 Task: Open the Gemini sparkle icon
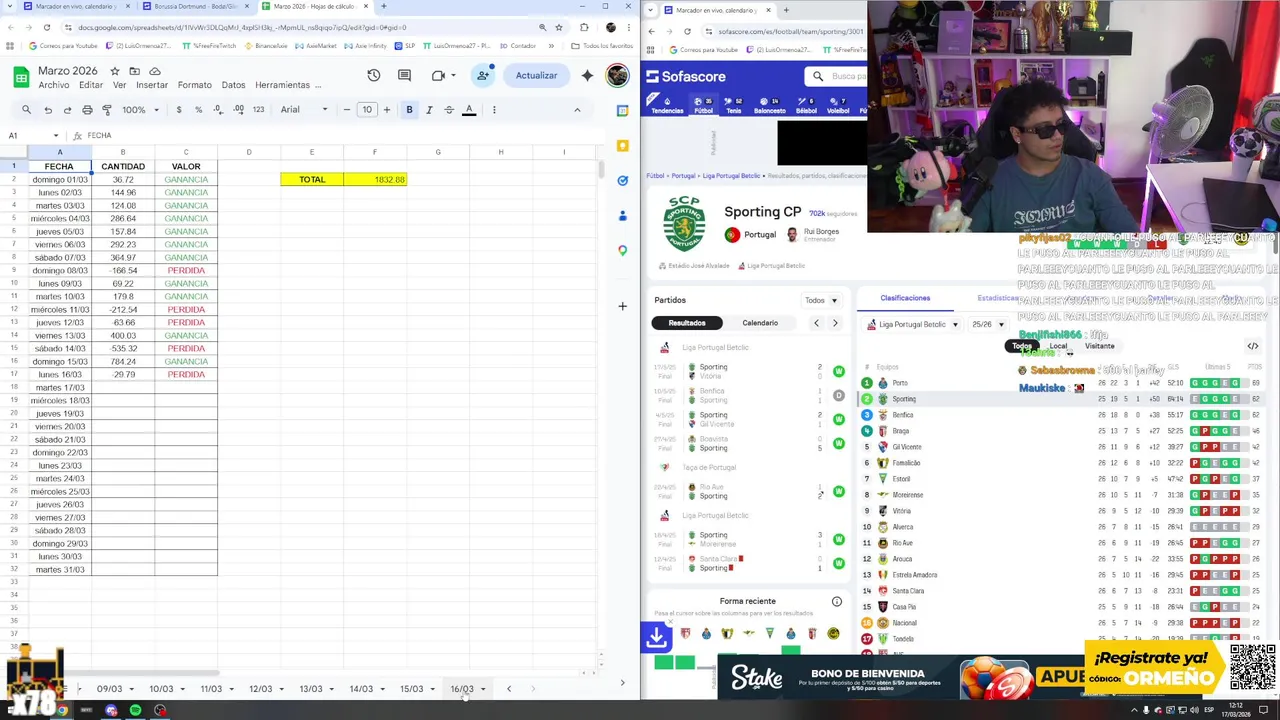click(x=587, y=76)
